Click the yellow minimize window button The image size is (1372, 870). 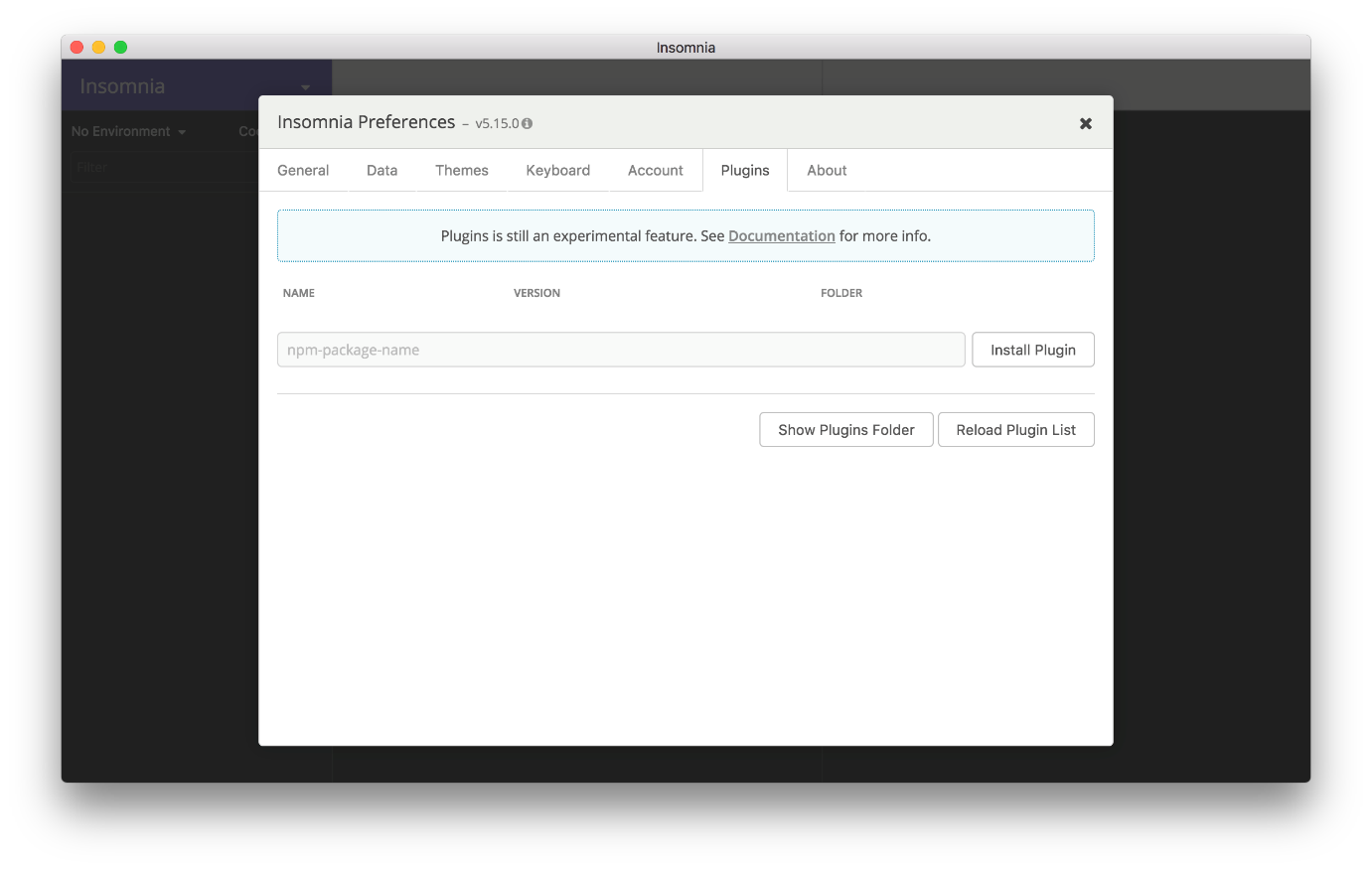coord(98,47)
